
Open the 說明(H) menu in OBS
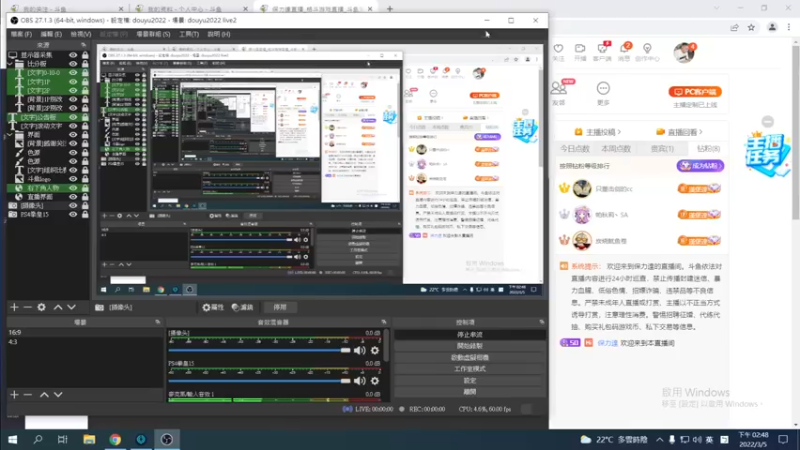pos(218,34)
